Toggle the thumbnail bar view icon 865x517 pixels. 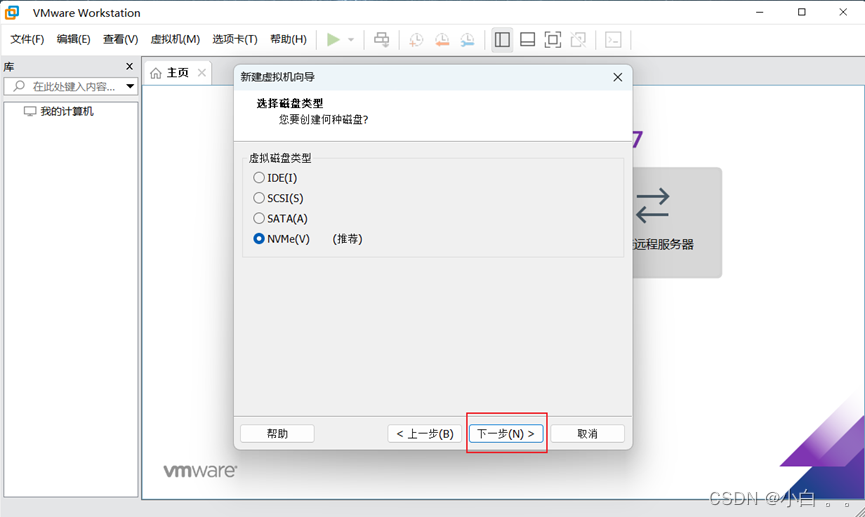[x=527, y=40]
